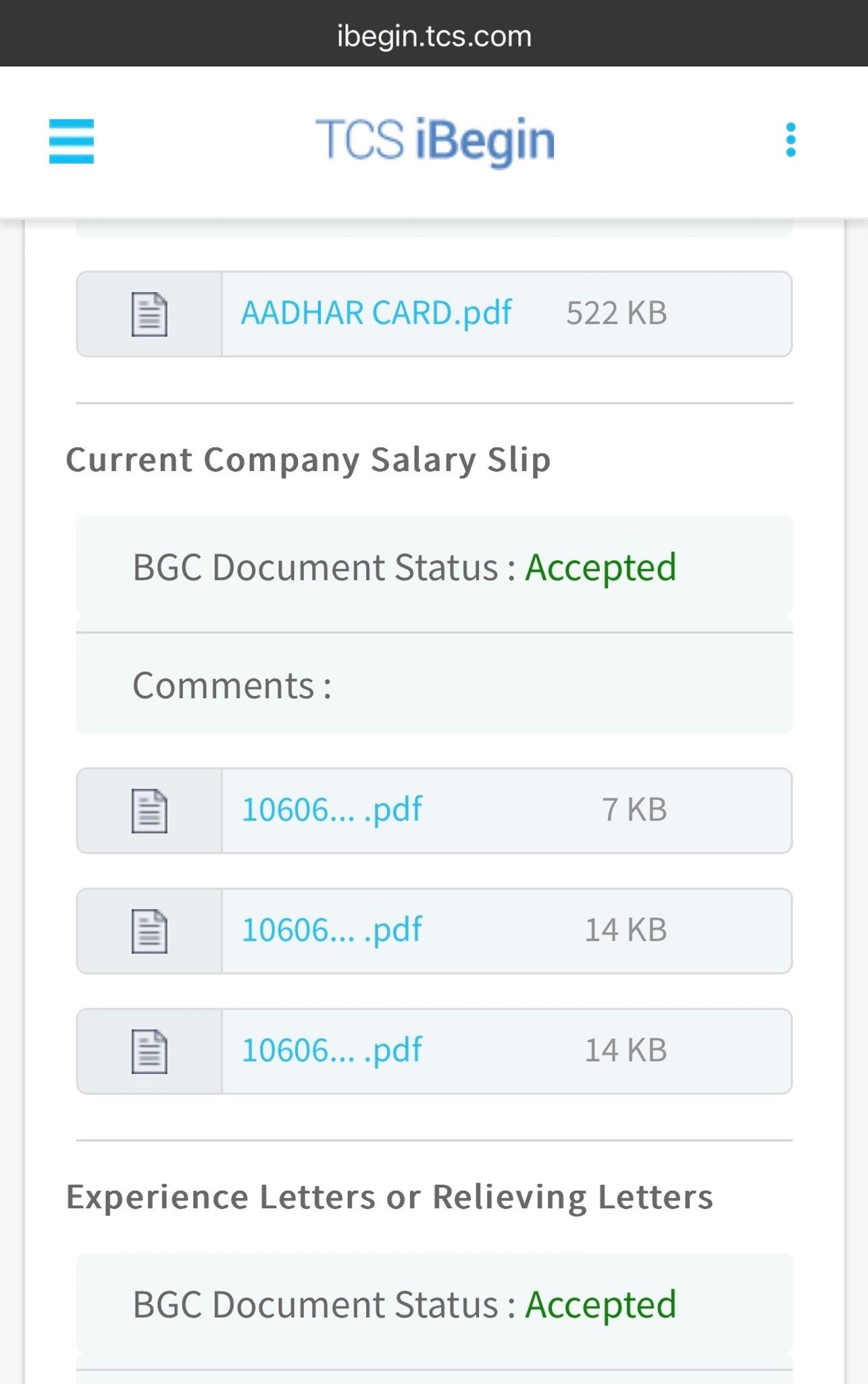868x1384 pixels.
Task: Click the 522 KB size label
Action: 615,313
